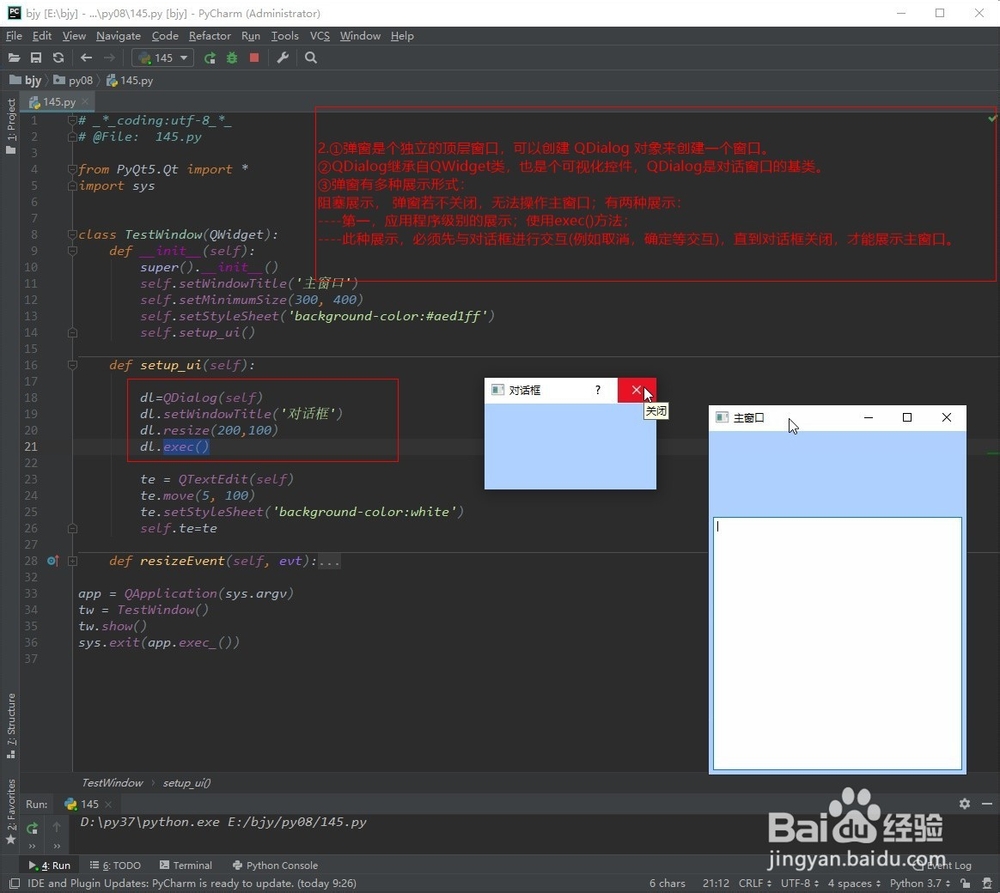The height and width of the screenshot is (893, 1000).
Task: Collapse the __init__ method fold on line 9
Action: tap(73, 251)
